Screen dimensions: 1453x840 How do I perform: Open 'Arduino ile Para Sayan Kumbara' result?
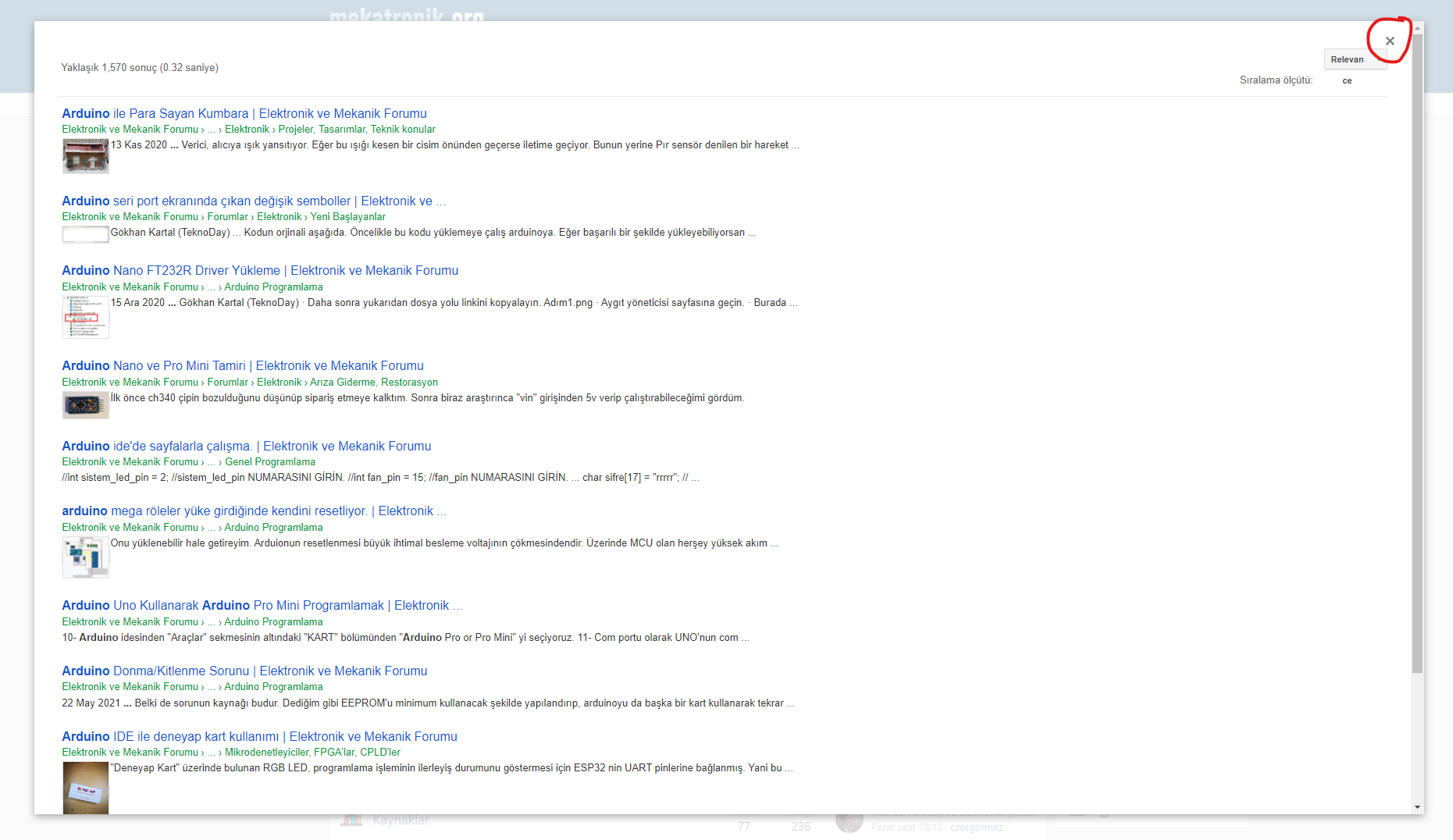point(244,114)
